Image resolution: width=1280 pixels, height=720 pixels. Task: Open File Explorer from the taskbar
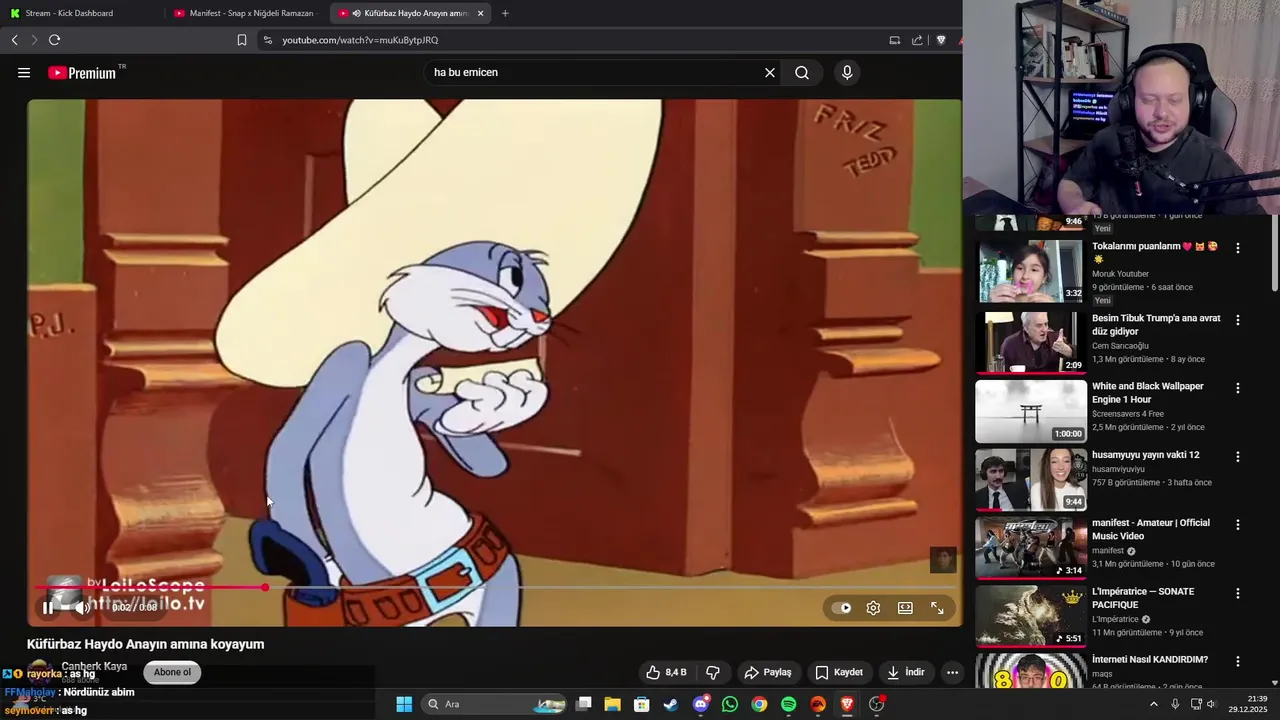point(612,704)
